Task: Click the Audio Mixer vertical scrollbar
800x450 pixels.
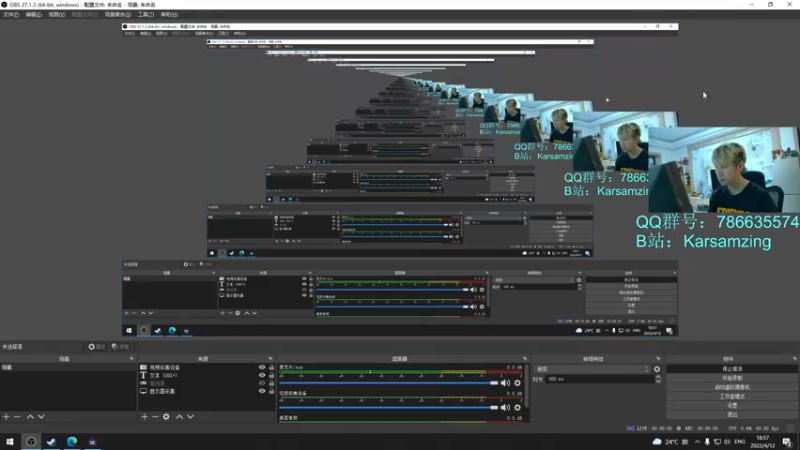Action: point(527,386)
